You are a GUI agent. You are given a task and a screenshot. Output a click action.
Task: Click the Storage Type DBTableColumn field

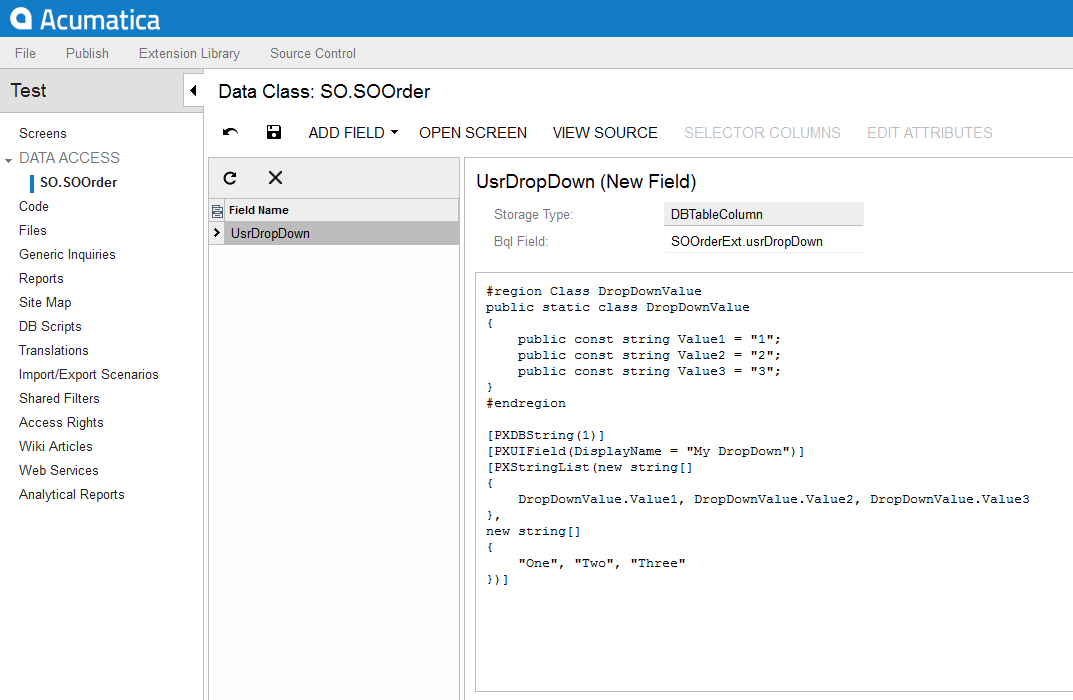pos(764,214)
